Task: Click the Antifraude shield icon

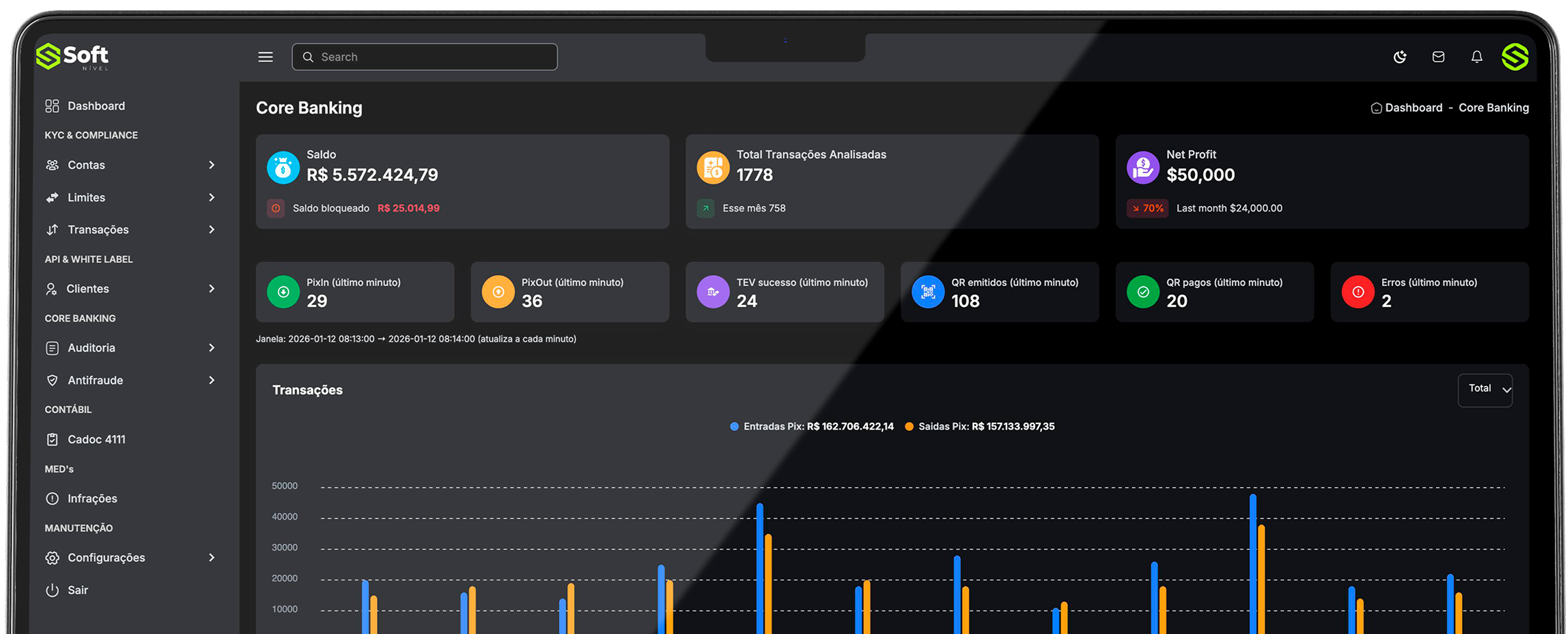Action: (53, 380)
